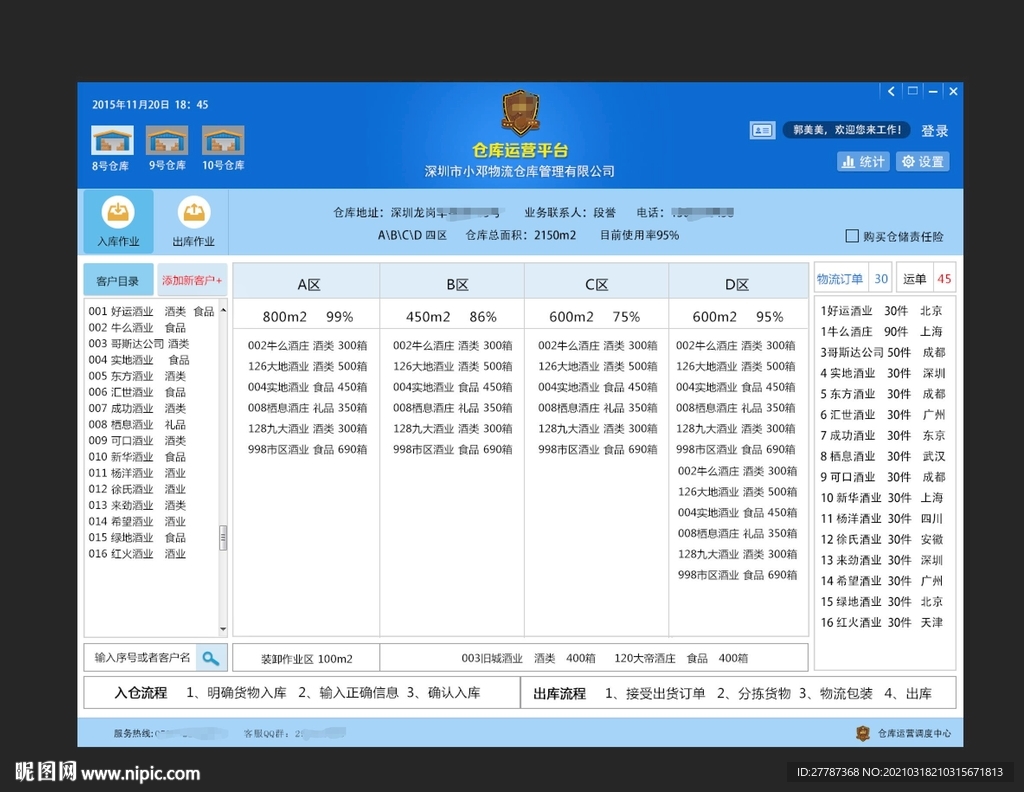
Task: Switch to the 10号仓库 warehouse
Action: click(x=223, y=141)
